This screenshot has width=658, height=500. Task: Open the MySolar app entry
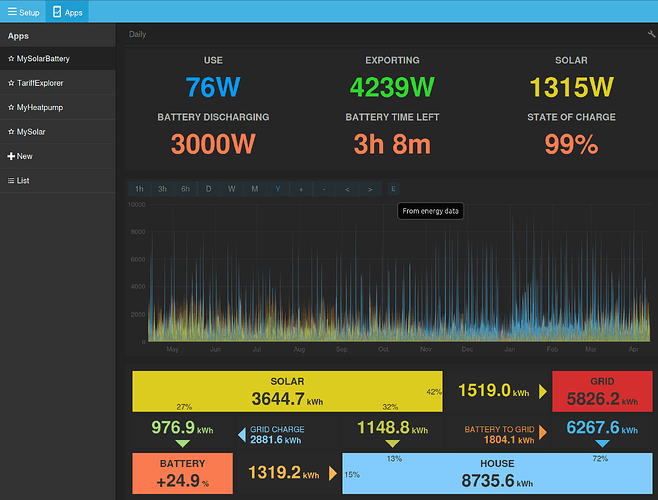click(58, 132)
